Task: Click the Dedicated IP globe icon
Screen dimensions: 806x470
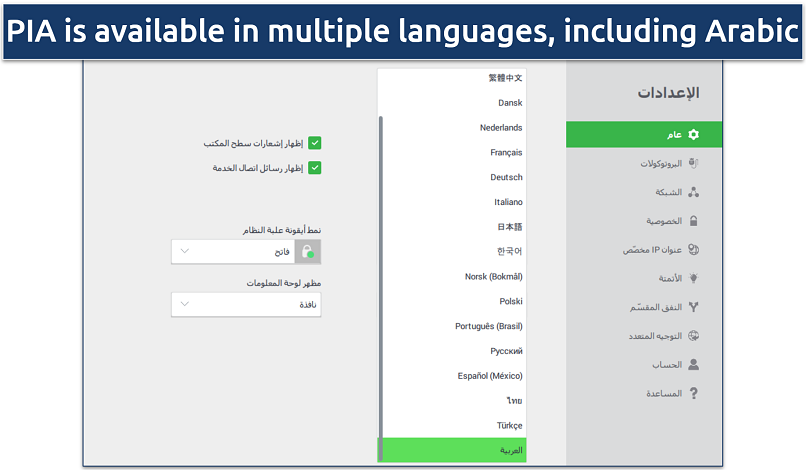Action: click(x=694, y=250)
